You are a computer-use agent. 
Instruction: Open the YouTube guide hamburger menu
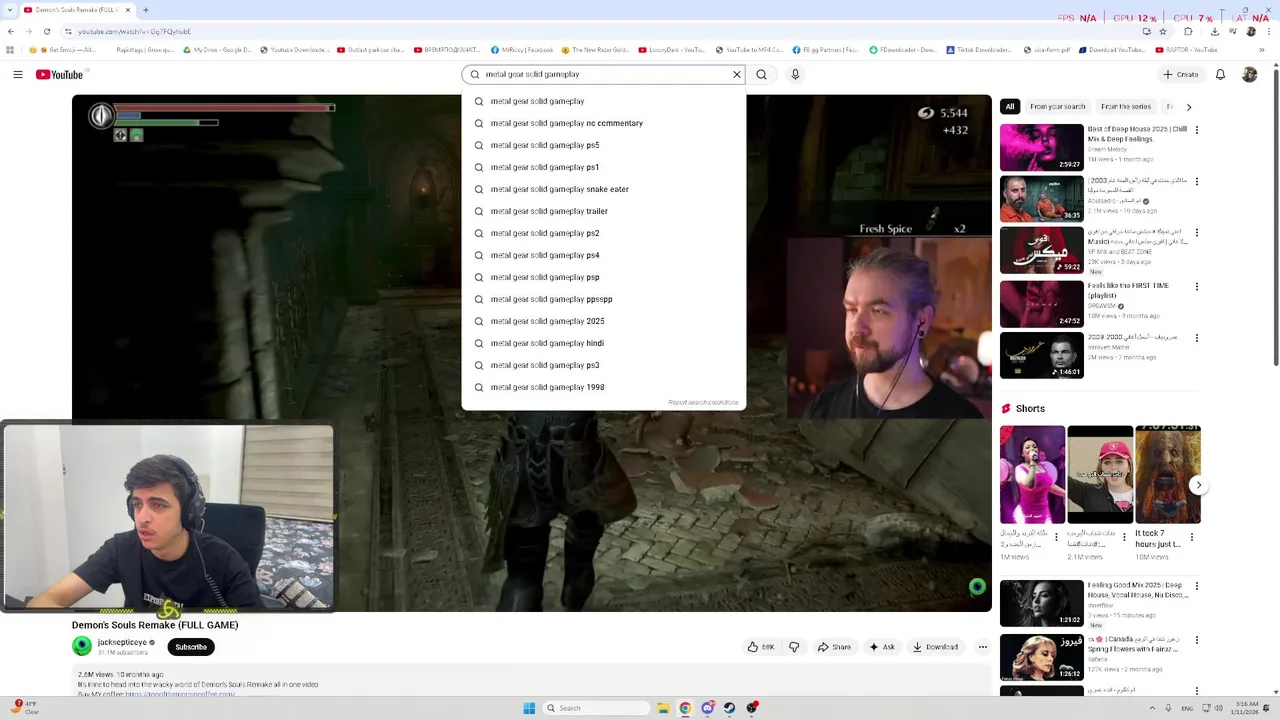click(18, 74)
